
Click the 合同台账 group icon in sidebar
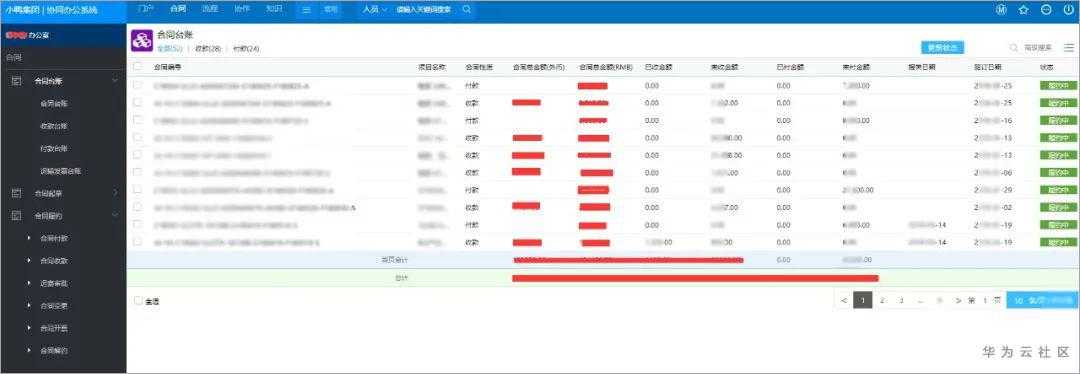[17, 81]
